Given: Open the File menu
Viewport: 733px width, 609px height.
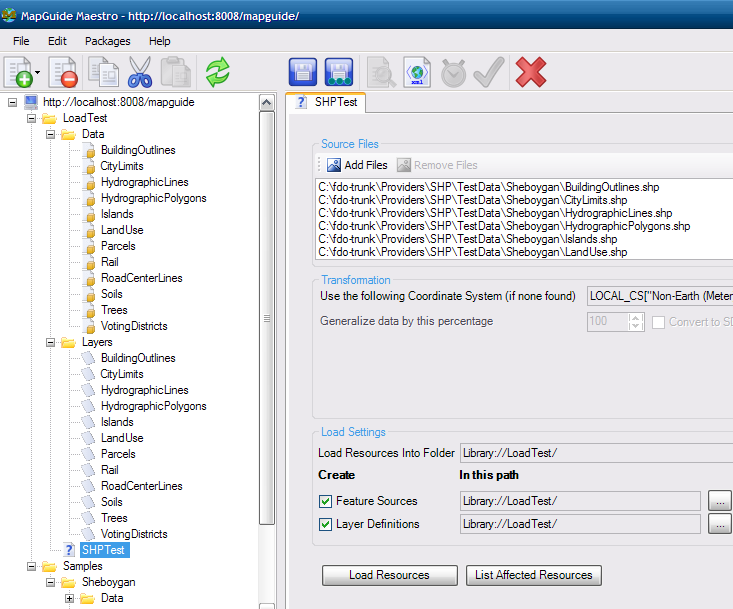Looking at the screenshot, I should 21,41.
